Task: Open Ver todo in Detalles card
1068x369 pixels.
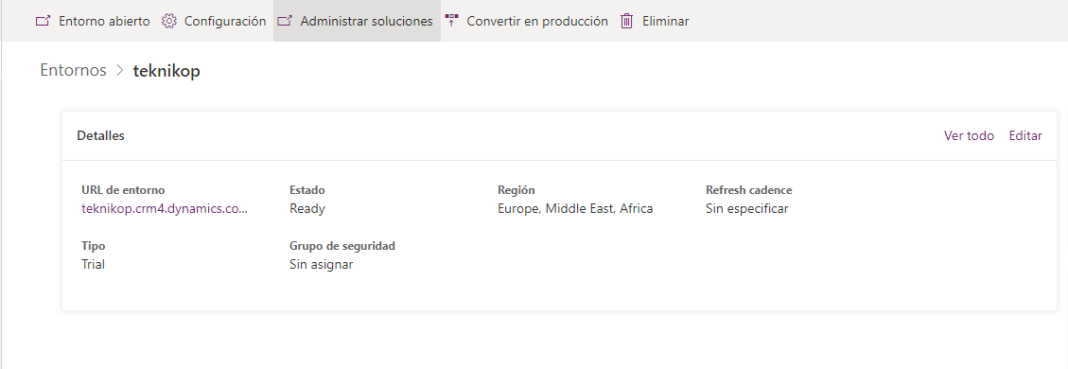Action: pos(969,135)
